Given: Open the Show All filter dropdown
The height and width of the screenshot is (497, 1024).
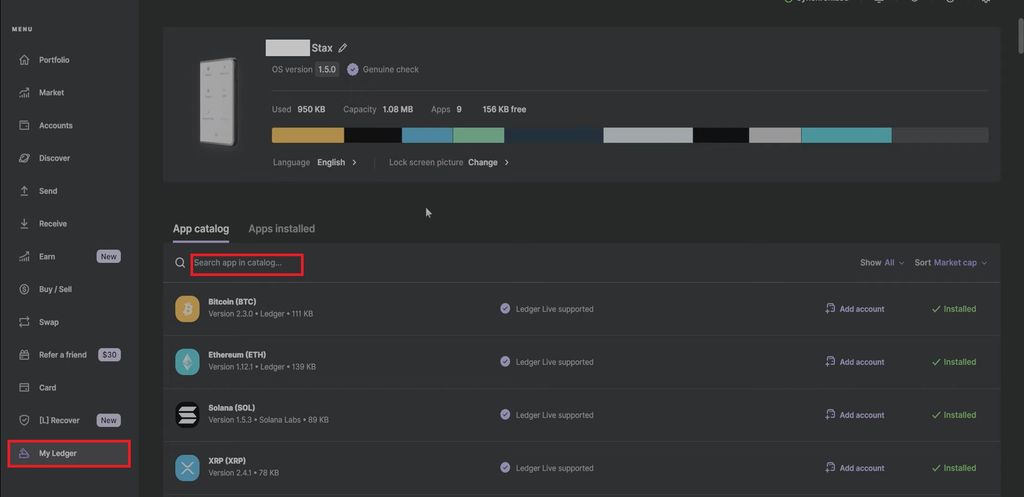Looking at the screenshot, I should pyautogui.click(x=882, y=263).
